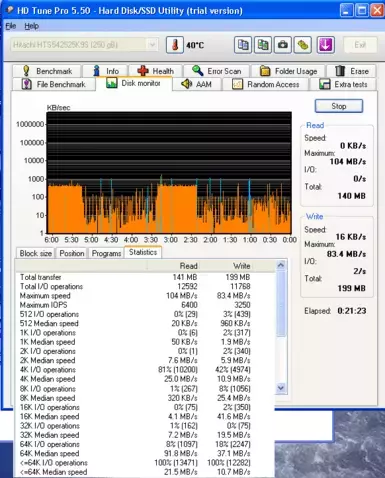The image size is (385, 478).
Task: Click the HD Tune title bar app icon
Action: (10, 10)
